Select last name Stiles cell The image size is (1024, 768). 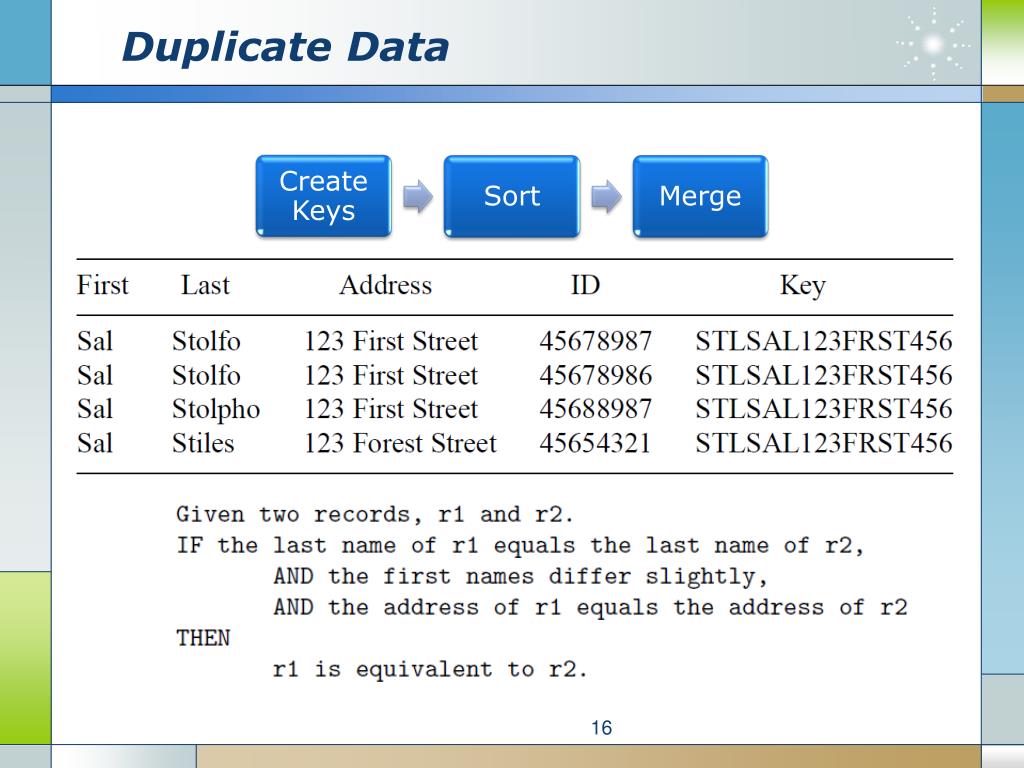203,443
